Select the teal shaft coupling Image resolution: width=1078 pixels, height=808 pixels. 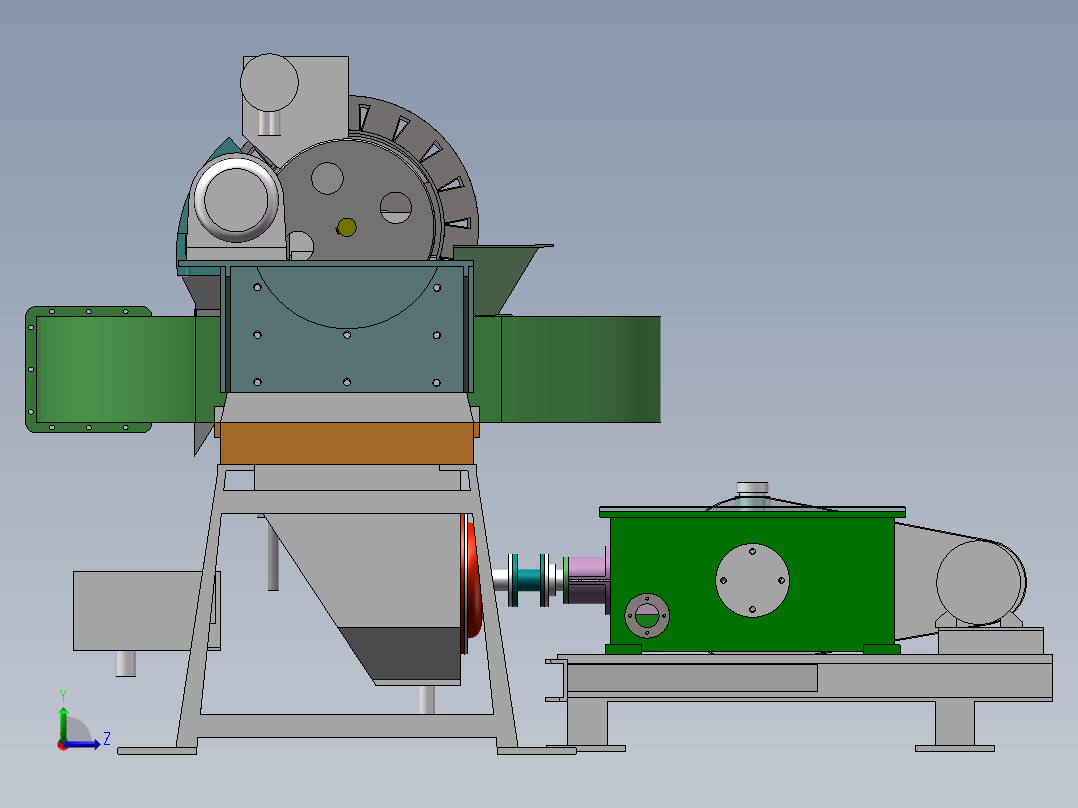(x=529, y=579)
